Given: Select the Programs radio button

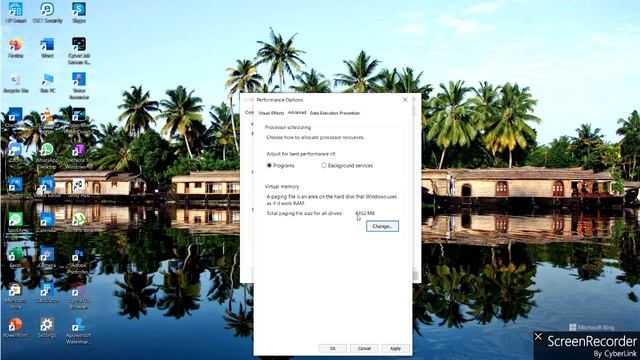Looking at the screenshot, I should pos(269,166).
